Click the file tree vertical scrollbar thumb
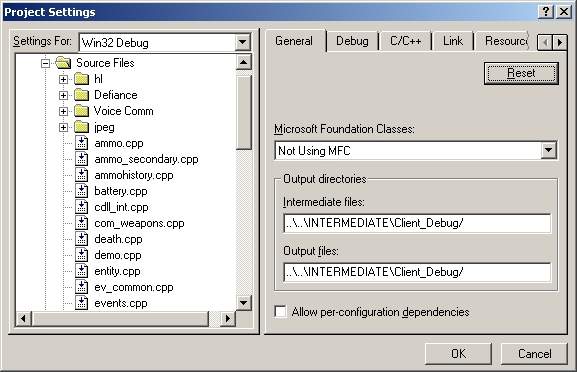The image size is (577, 372). click(x=243, y=112)
